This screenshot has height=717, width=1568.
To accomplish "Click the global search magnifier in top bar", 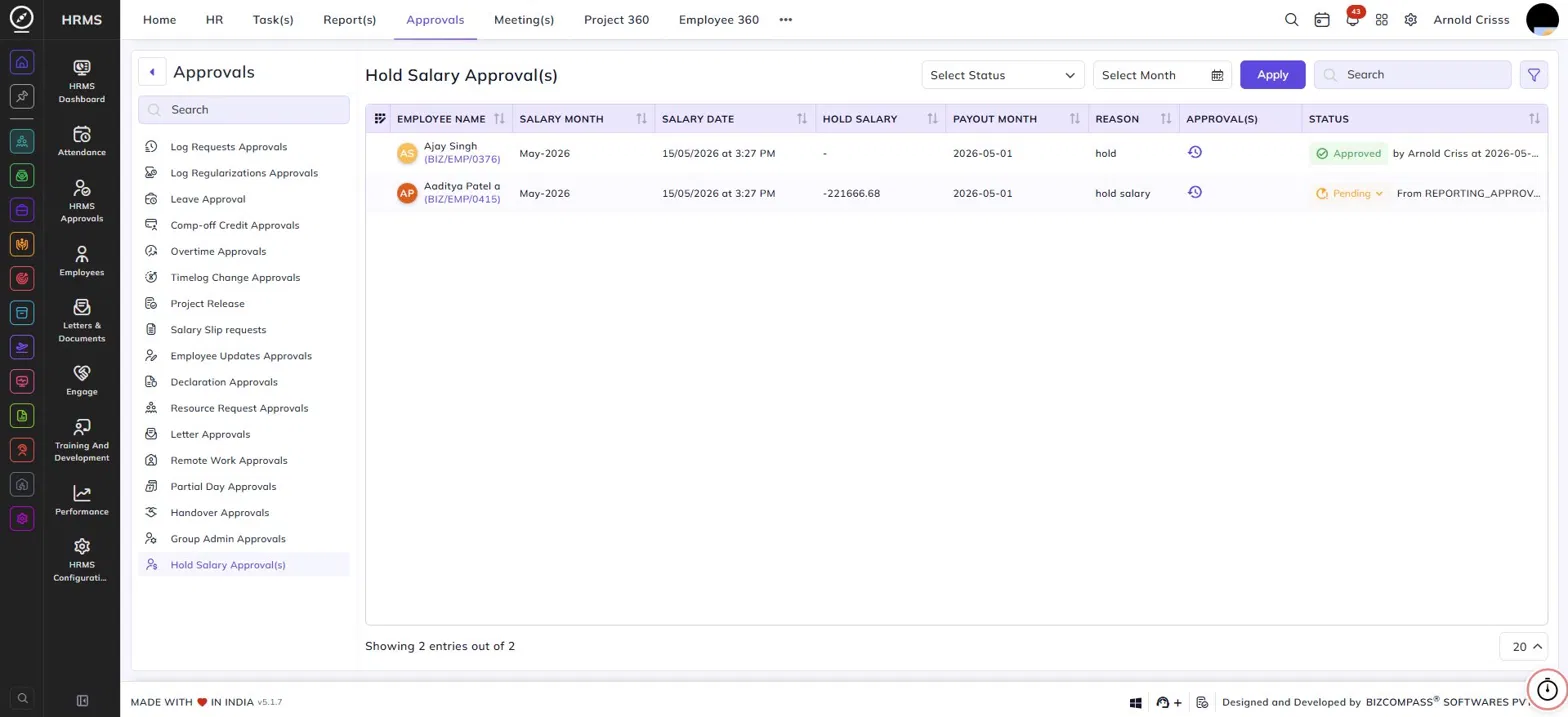I will click(1291, 20).
